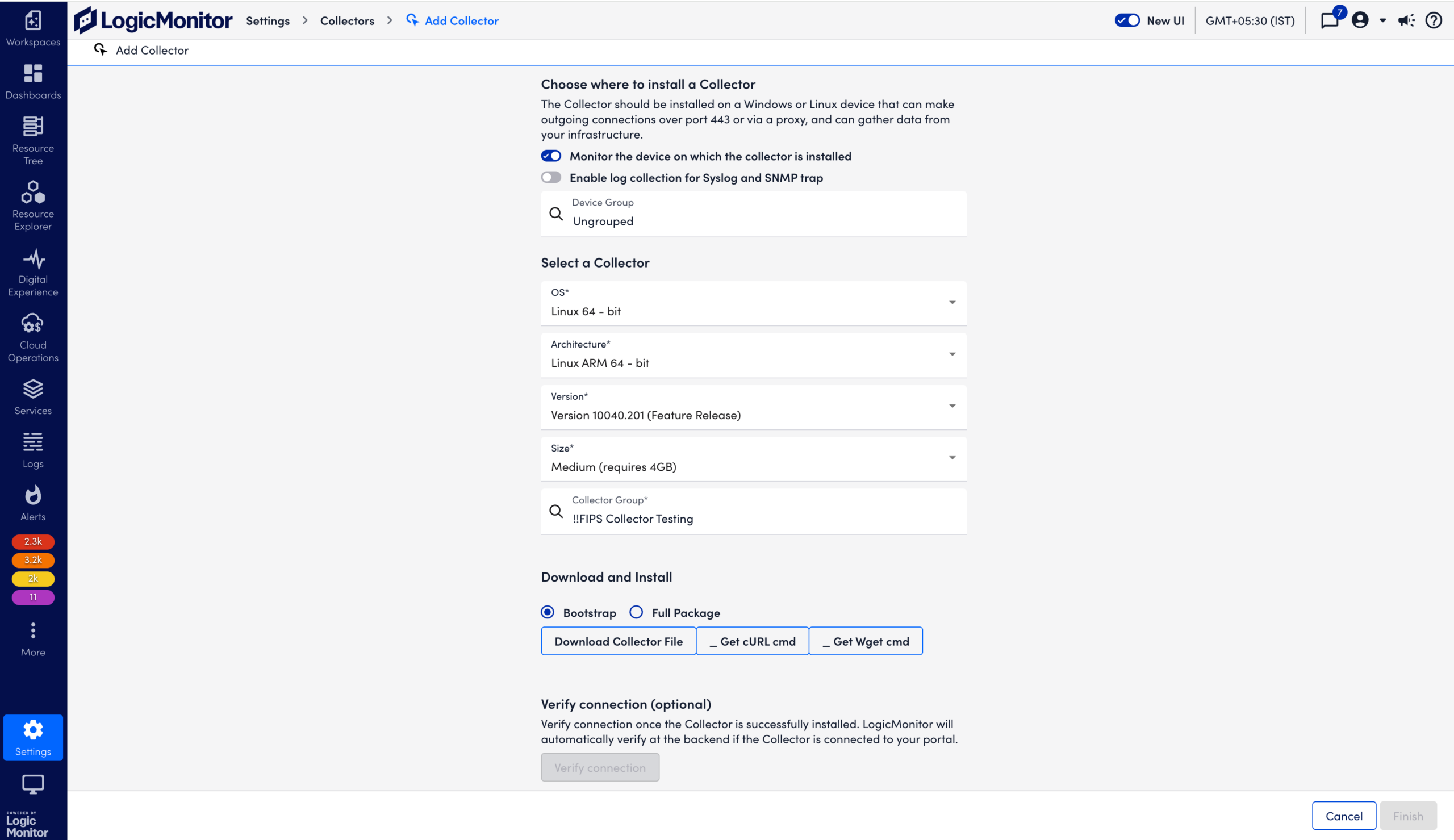Click Device Group search icon
This screenshot has width=1454, height=840.
click(556, 214)
